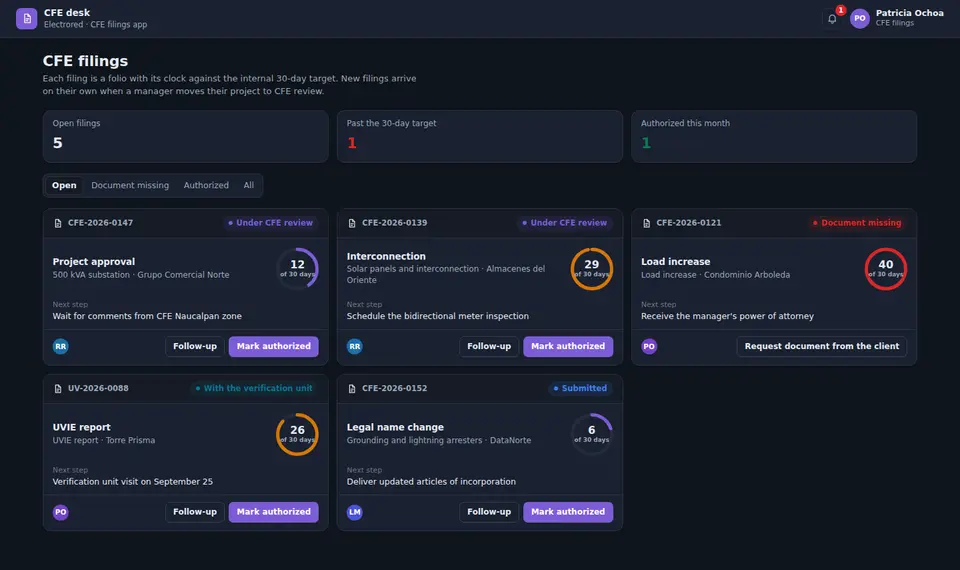
Task: Click Follow-up on Interconnection card
Action: coord(489,347)
